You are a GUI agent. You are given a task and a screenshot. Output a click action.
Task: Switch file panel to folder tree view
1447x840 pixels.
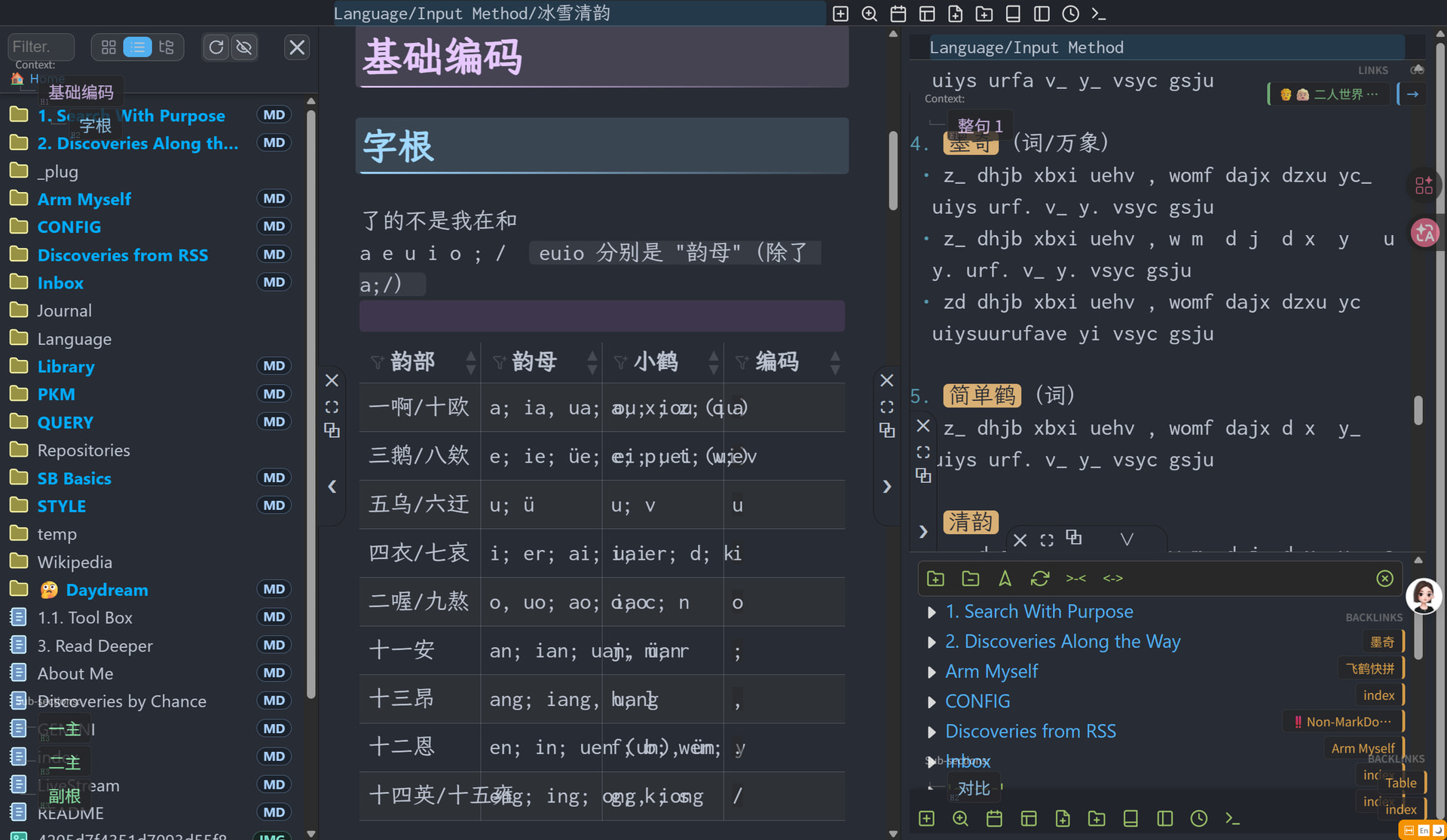(167, 47)
